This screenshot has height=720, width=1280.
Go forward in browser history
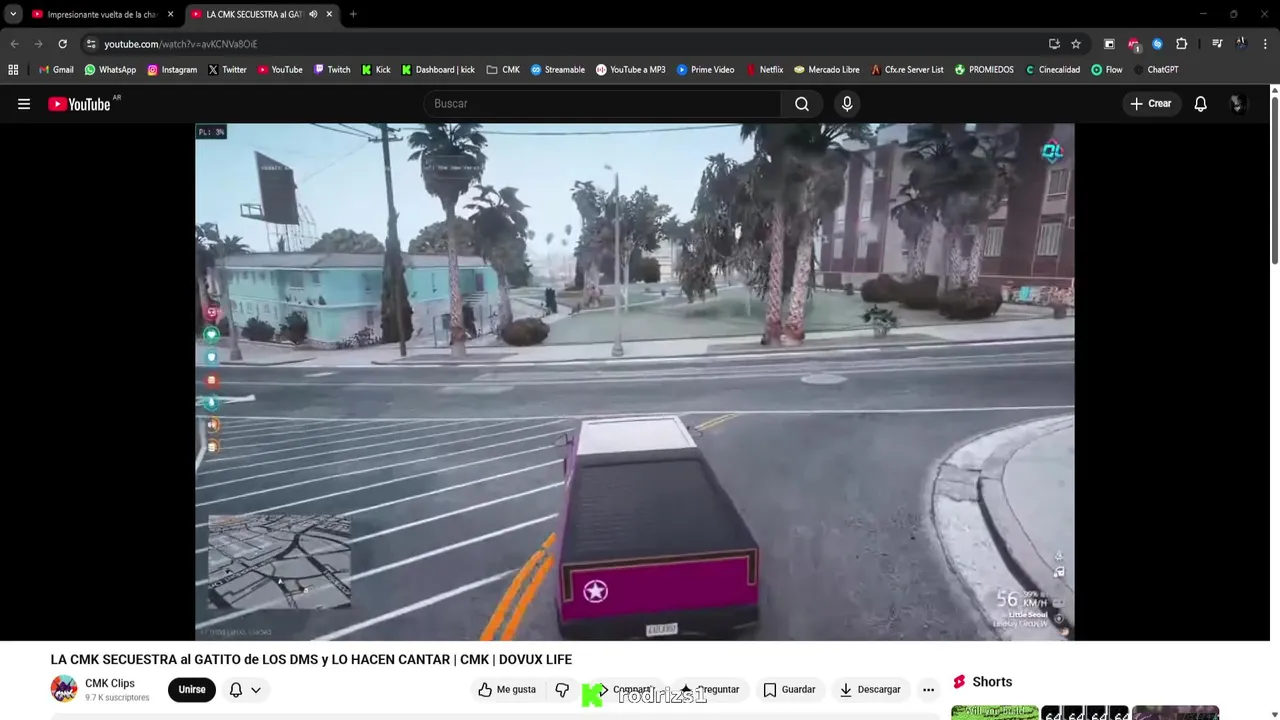(38, 44)
